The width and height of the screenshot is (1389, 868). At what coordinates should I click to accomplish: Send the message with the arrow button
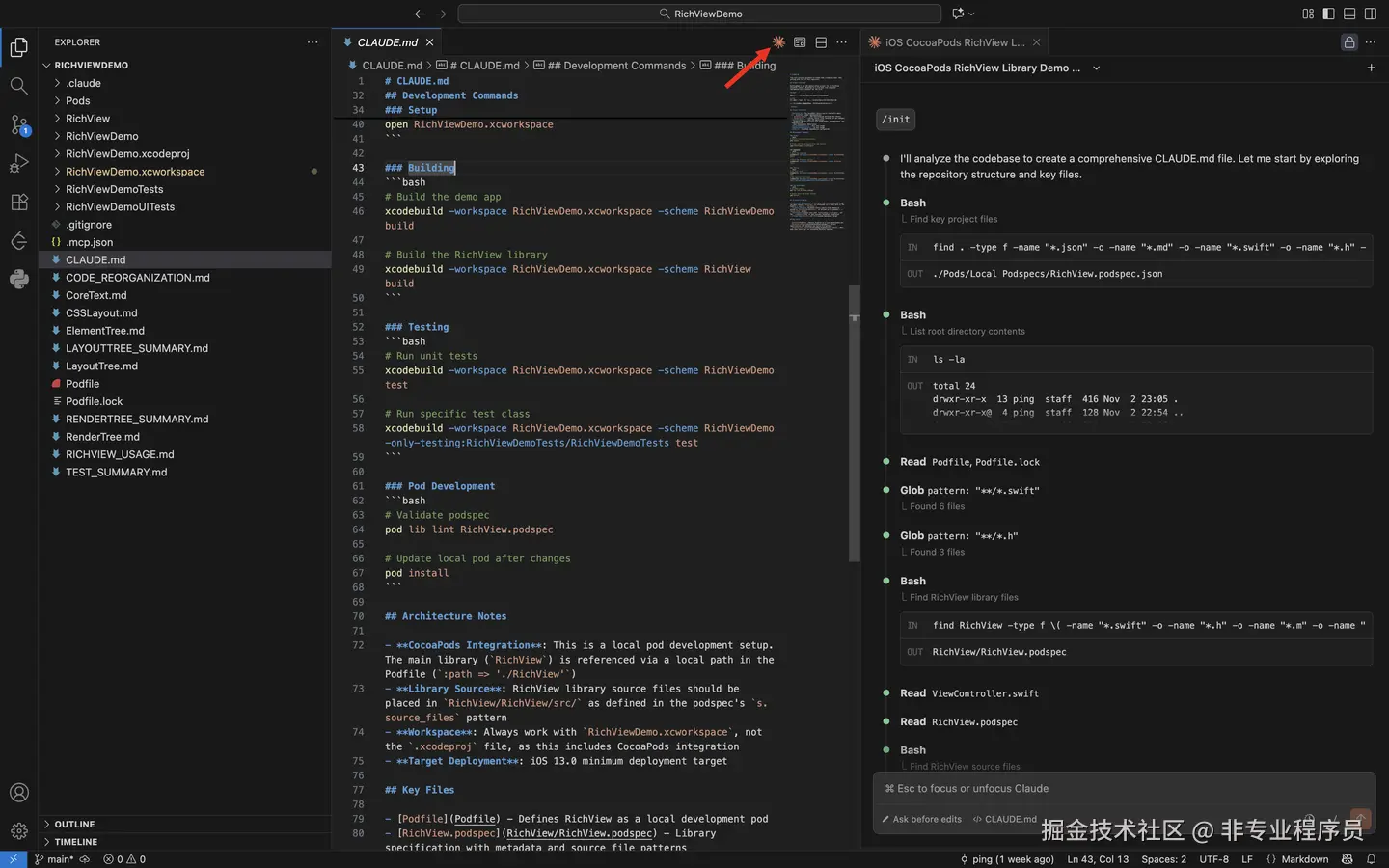click(1360, 819)
